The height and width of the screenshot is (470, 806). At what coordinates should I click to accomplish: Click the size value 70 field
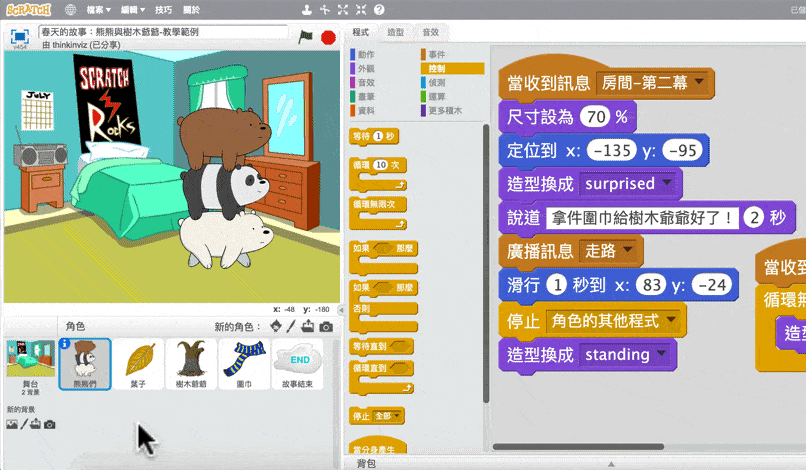pyautogui.click(x=595, y=117)
